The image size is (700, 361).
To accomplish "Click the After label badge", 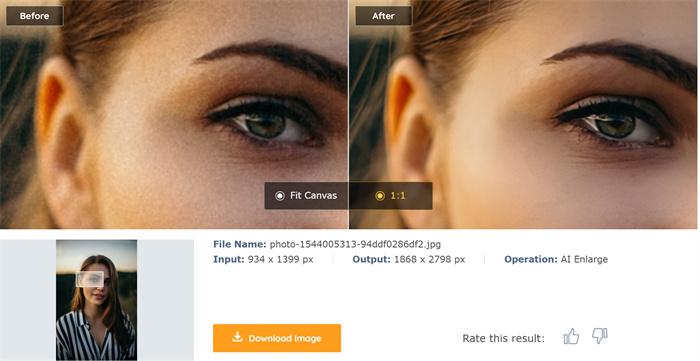I will coord(383,16).
